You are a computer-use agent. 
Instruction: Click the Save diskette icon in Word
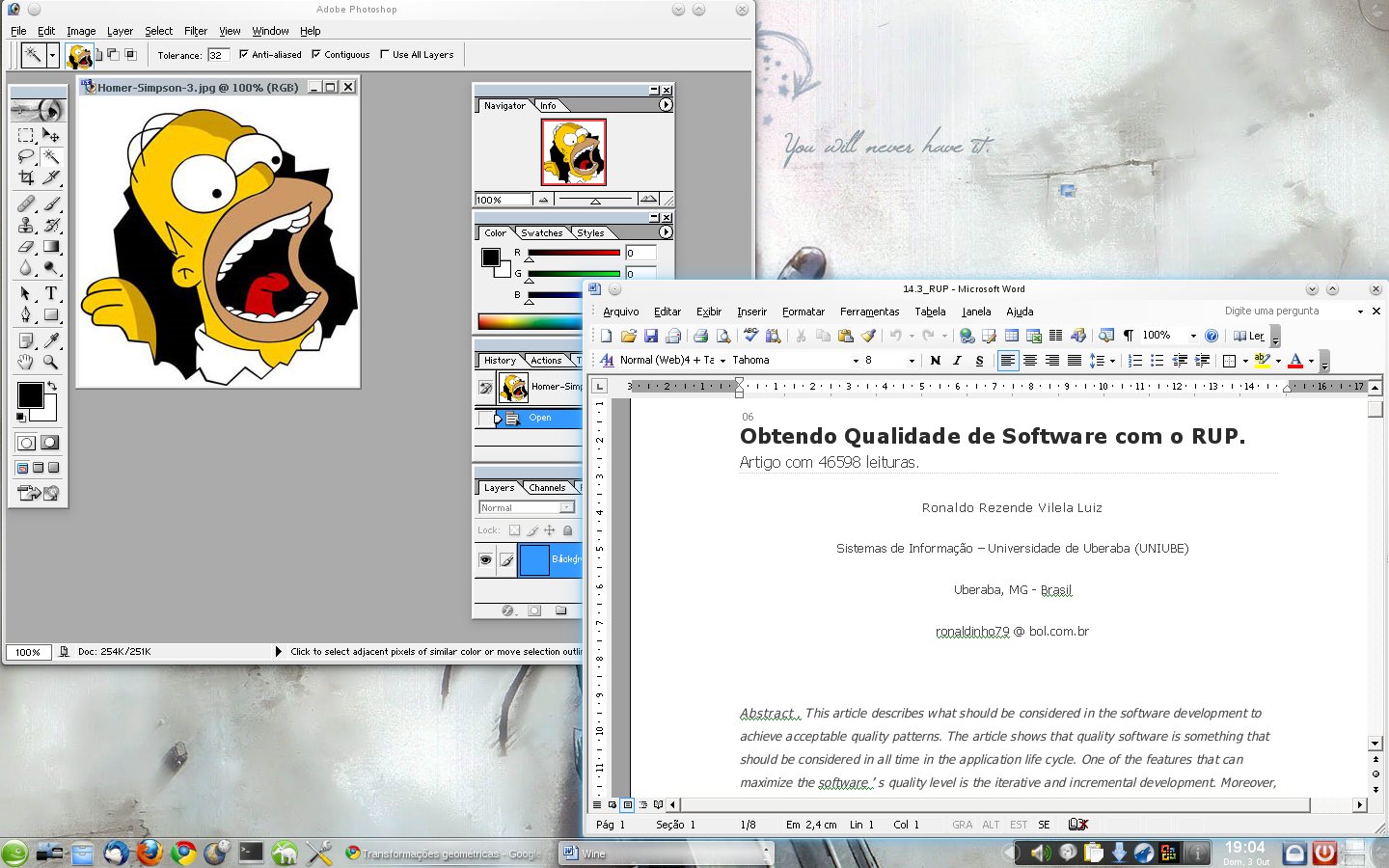click(x=651, y=336)
